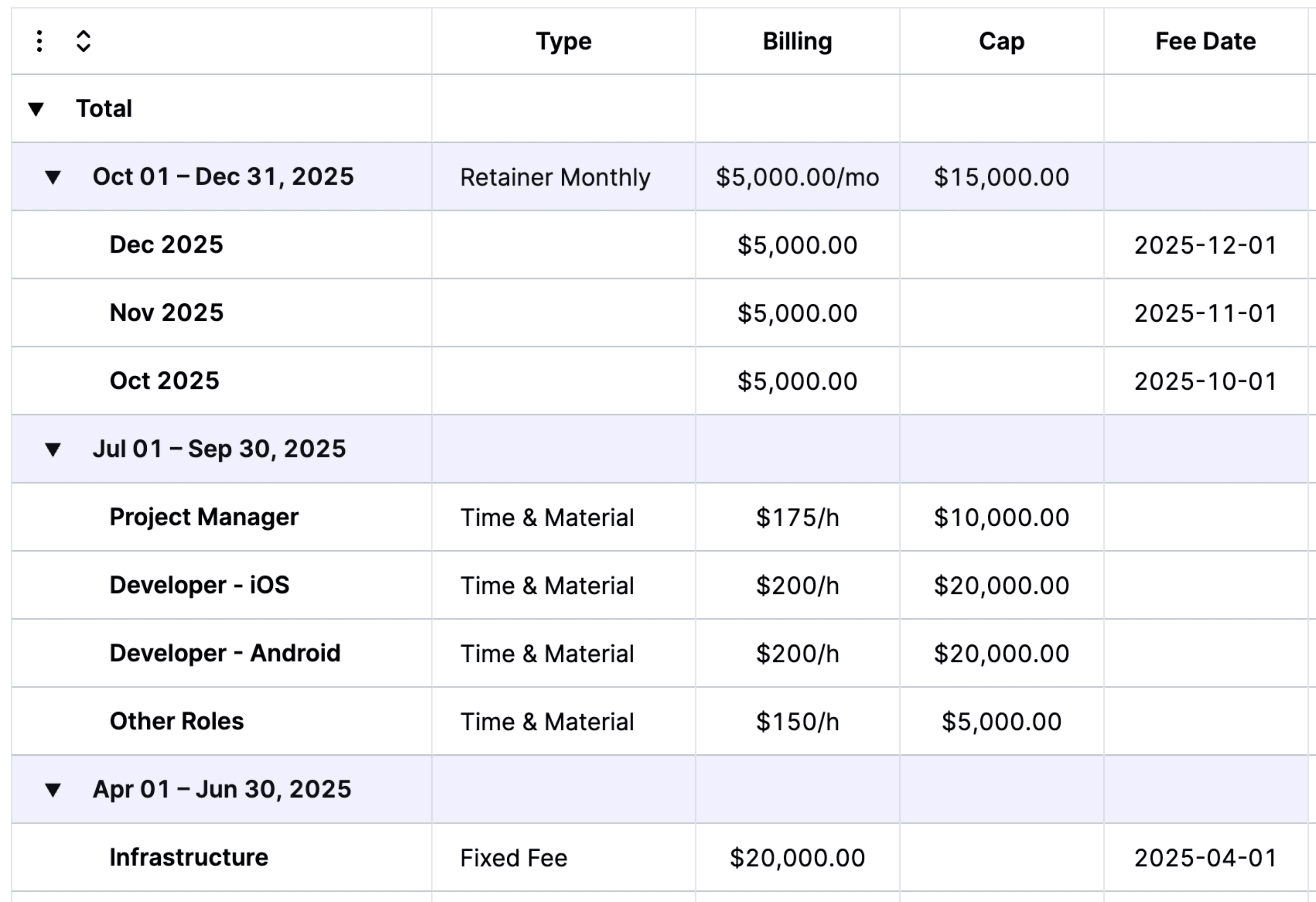Open the table options kebab menu
This screenshot has height=902, width=1316.
coord(38,40)
